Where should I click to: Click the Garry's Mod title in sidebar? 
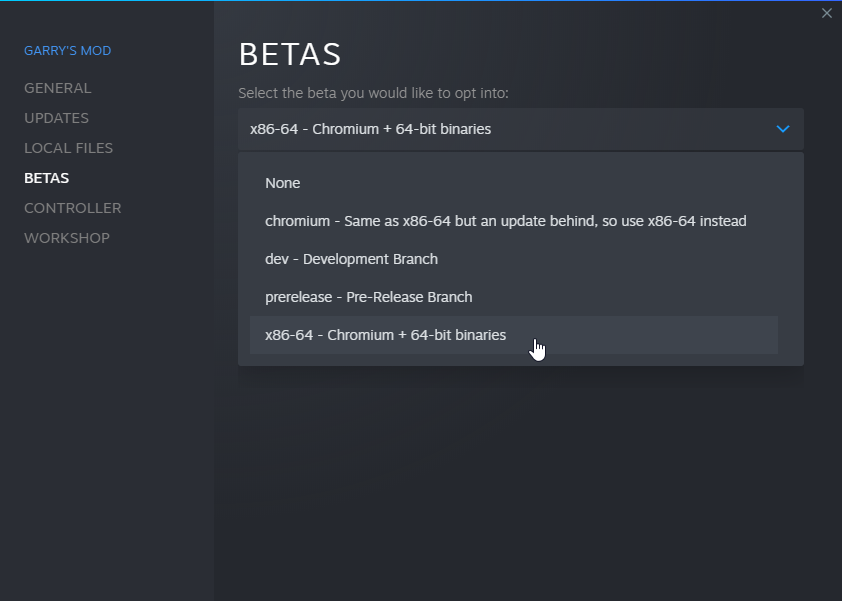click(x=67, y=51)
